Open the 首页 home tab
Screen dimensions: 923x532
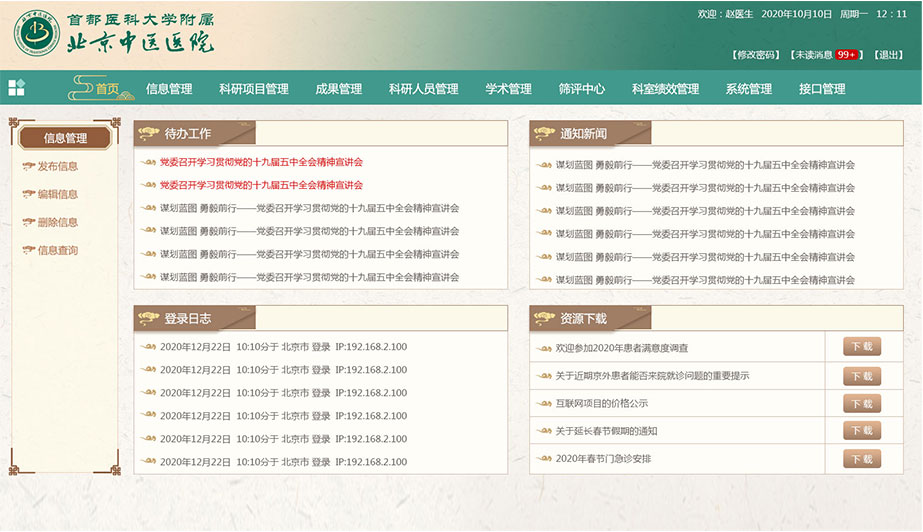point(107,89)
